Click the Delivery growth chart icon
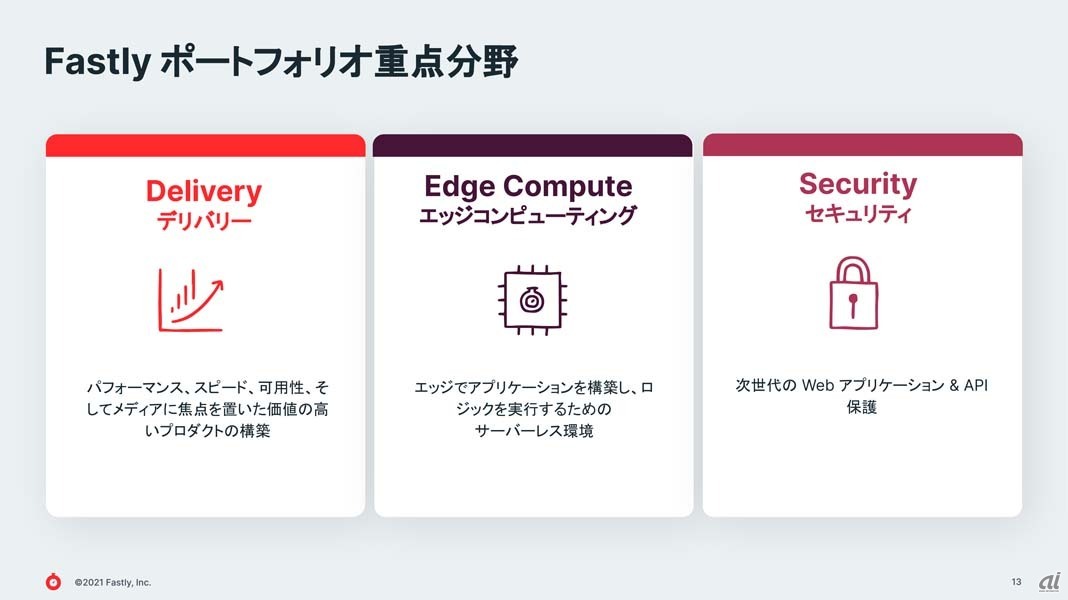This screenshot has height=600, width=1068. point(191,300)
